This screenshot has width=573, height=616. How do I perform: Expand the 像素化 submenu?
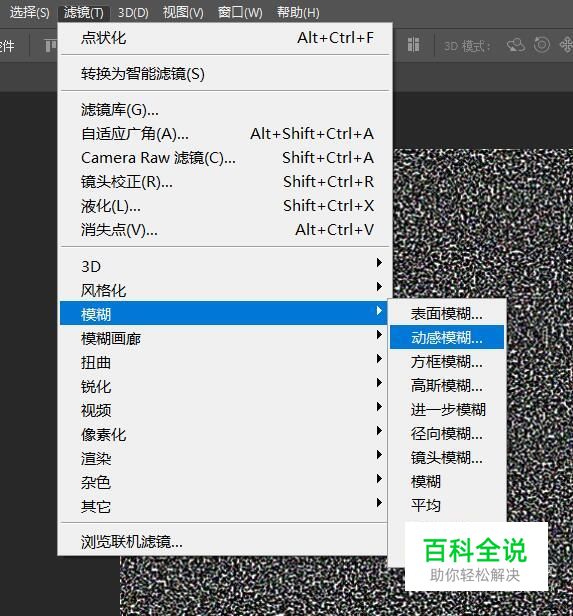(x=223, y=434)
